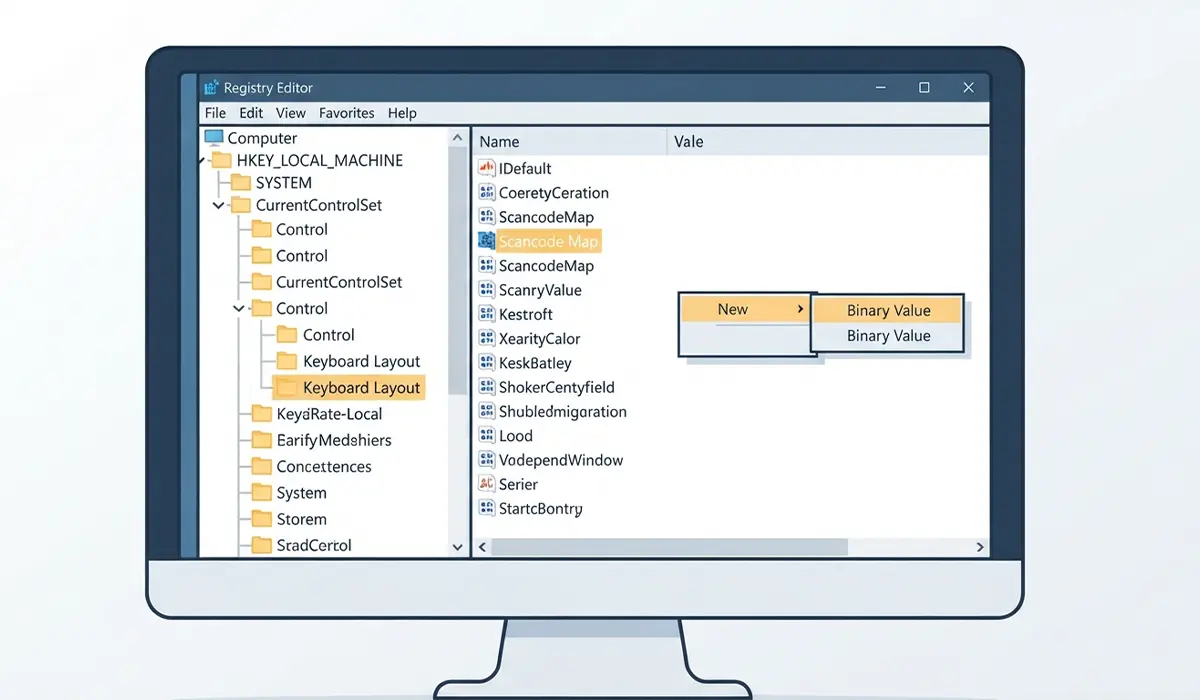1200x700 pixels.
Task: Select the SradCerrol key label
Action: pyautogui.click(x=314, y=545)
